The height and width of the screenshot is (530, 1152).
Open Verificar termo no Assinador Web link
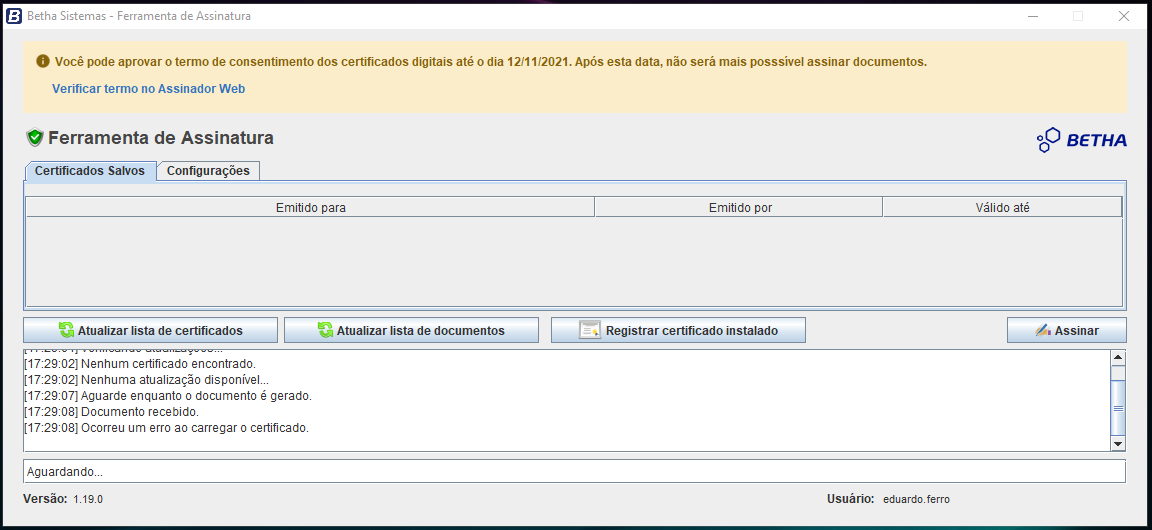click(x=148, y=89)
